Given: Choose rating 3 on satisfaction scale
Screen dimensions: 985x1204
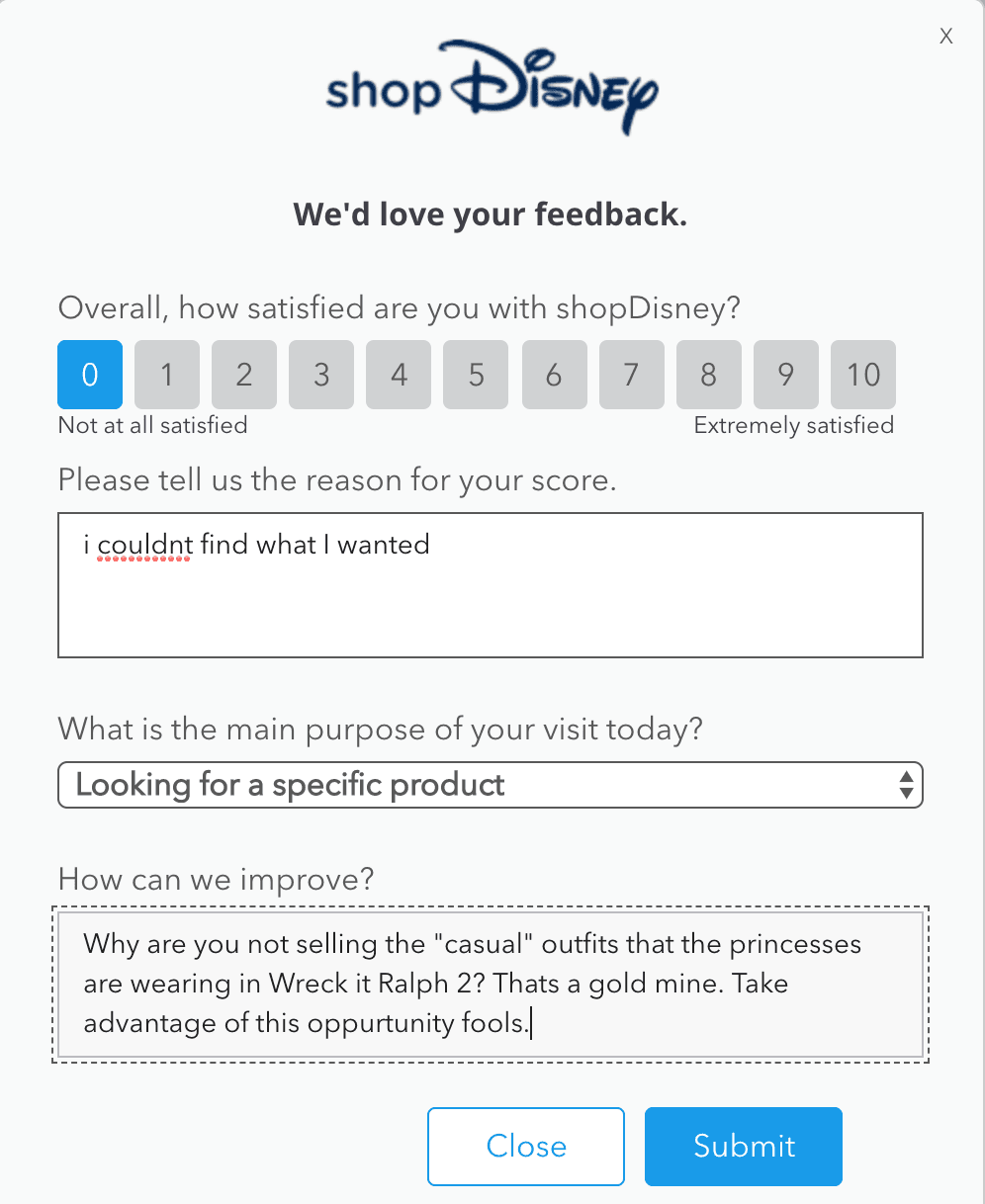Looking at the screenshot, I should 321,375.
